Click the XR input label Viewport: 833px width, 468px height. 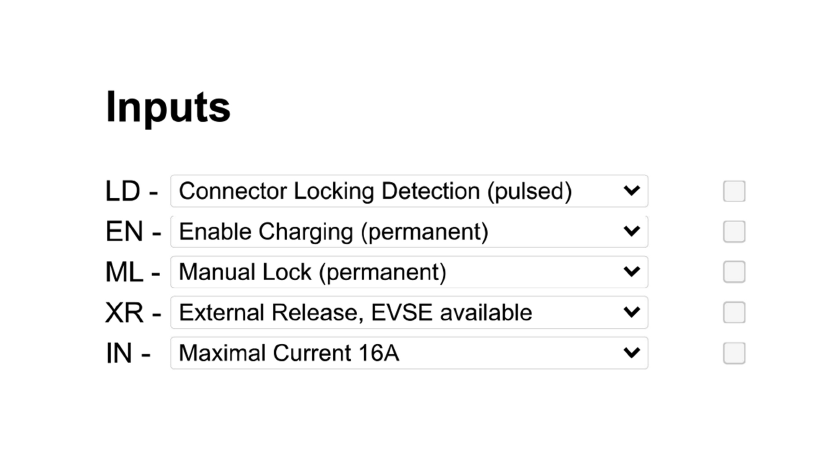point(124,312)
